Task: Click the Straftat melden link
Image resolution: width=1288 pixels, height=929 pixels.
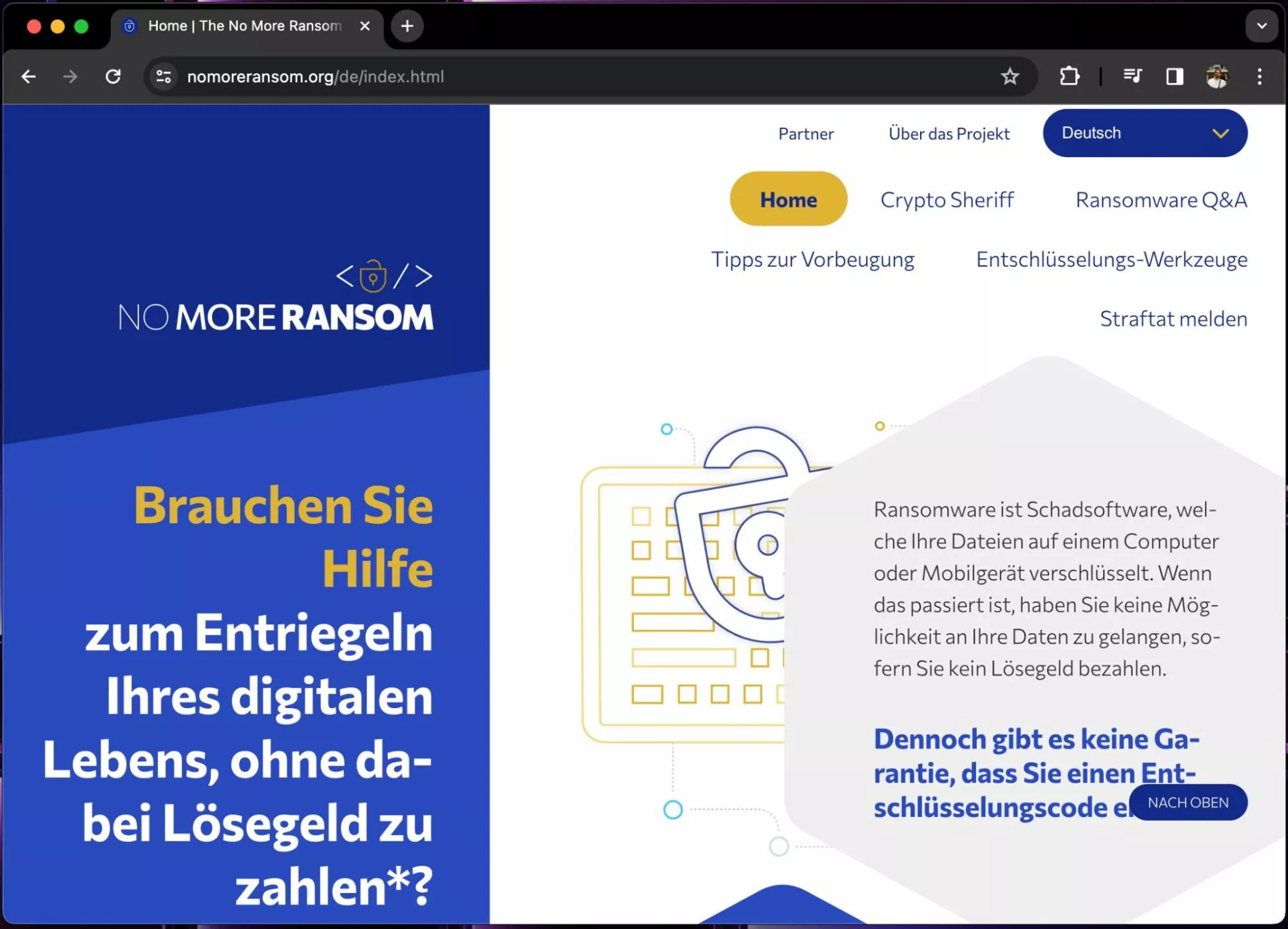Action: (x=1173, y=318)
